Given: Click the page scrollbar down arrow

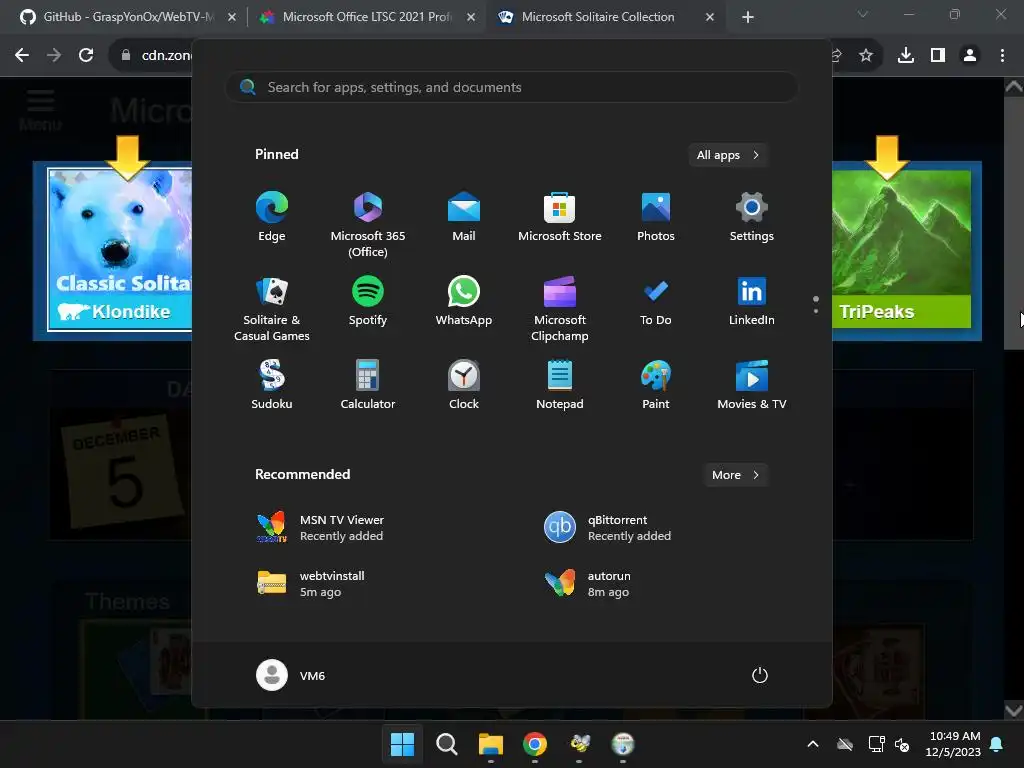Looking at the screenshot, I should [x=1014, y=710].
